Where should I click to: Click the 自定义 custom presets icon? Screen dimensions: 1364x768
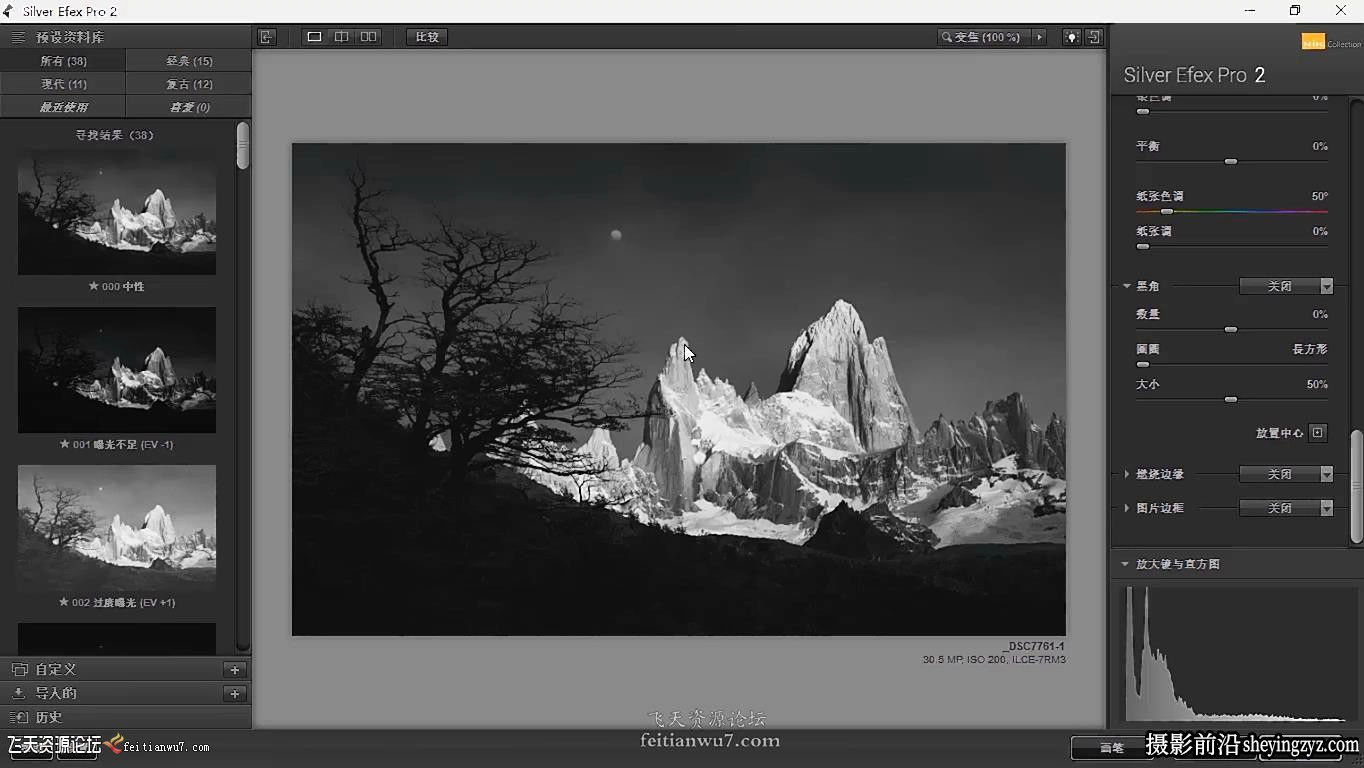[x=19, y=670]
